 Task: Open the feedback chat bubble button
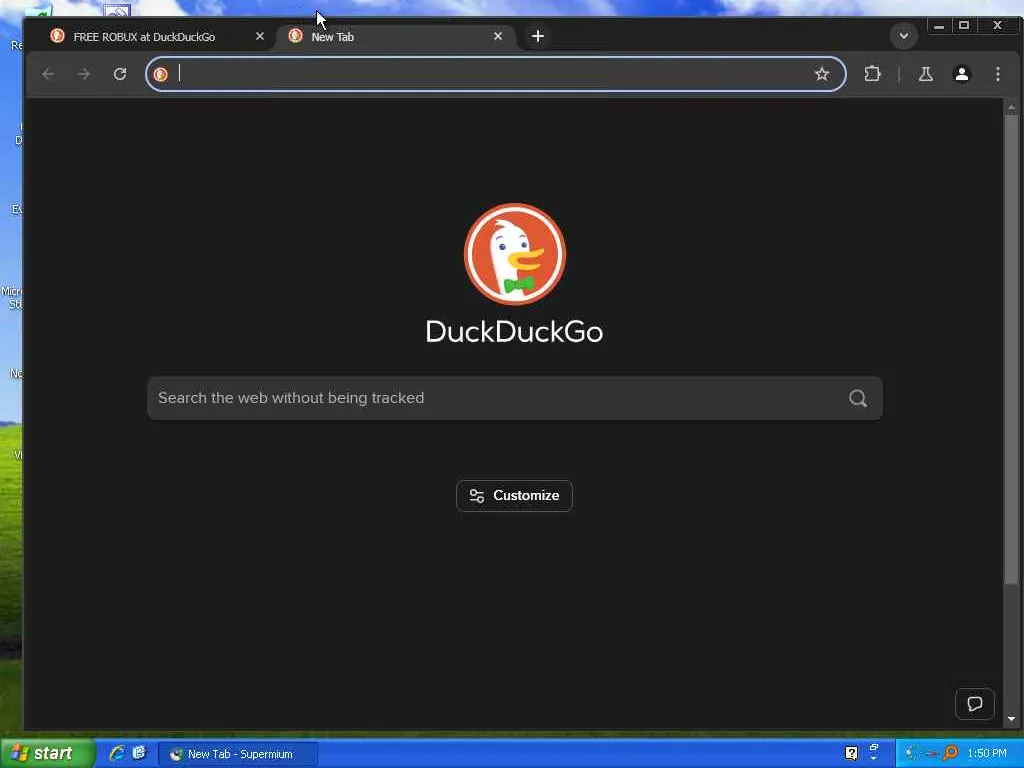coord(974,704)
